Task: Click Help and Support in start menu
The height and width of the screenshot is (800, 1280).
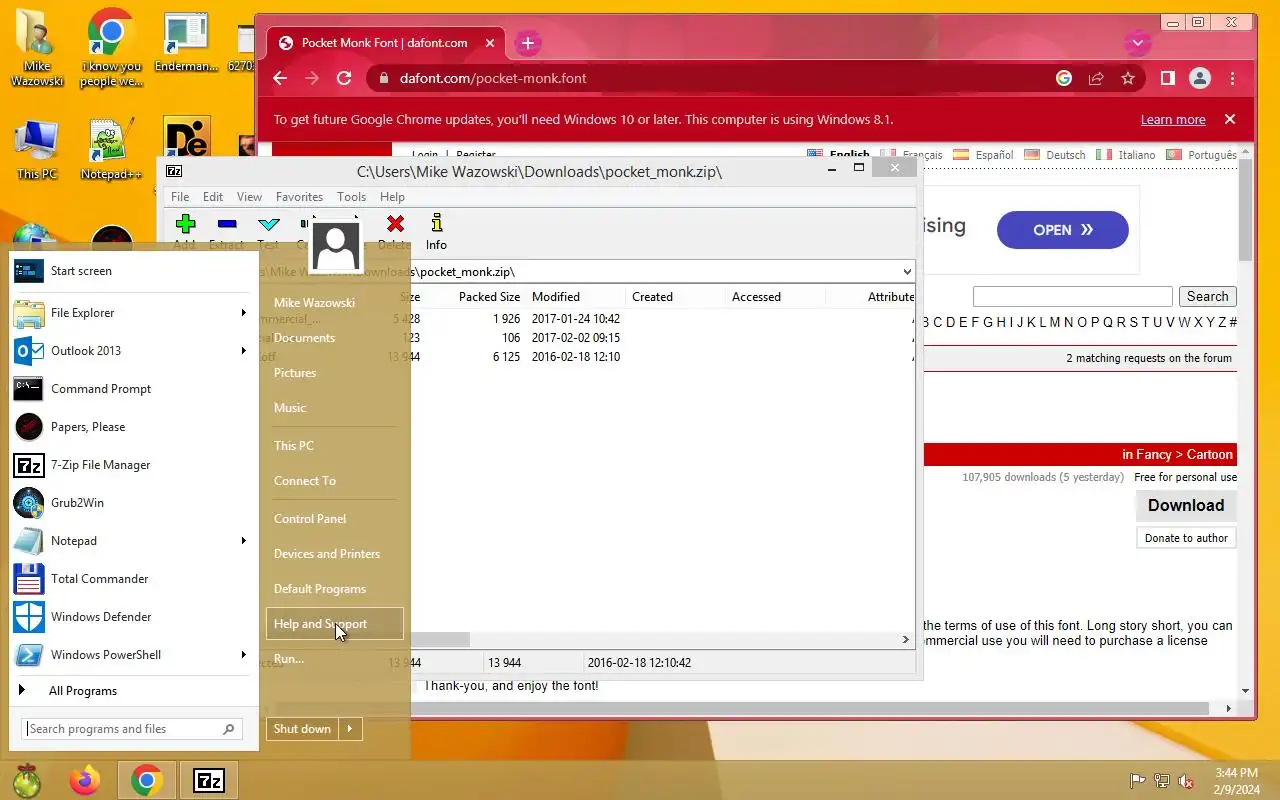Action: coord(335,624)
